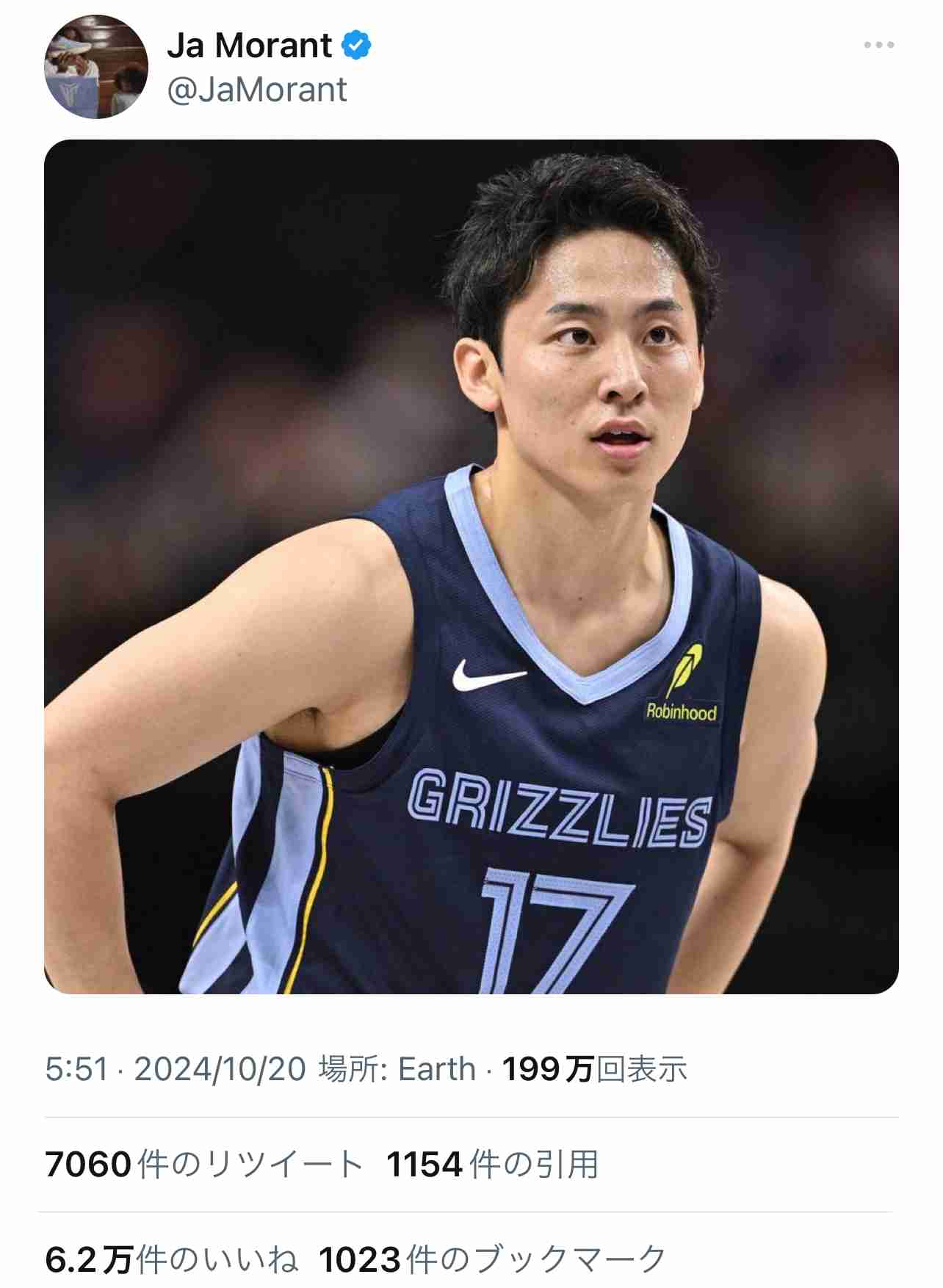Click the 2024/10/20 post date

[220, 1069]
